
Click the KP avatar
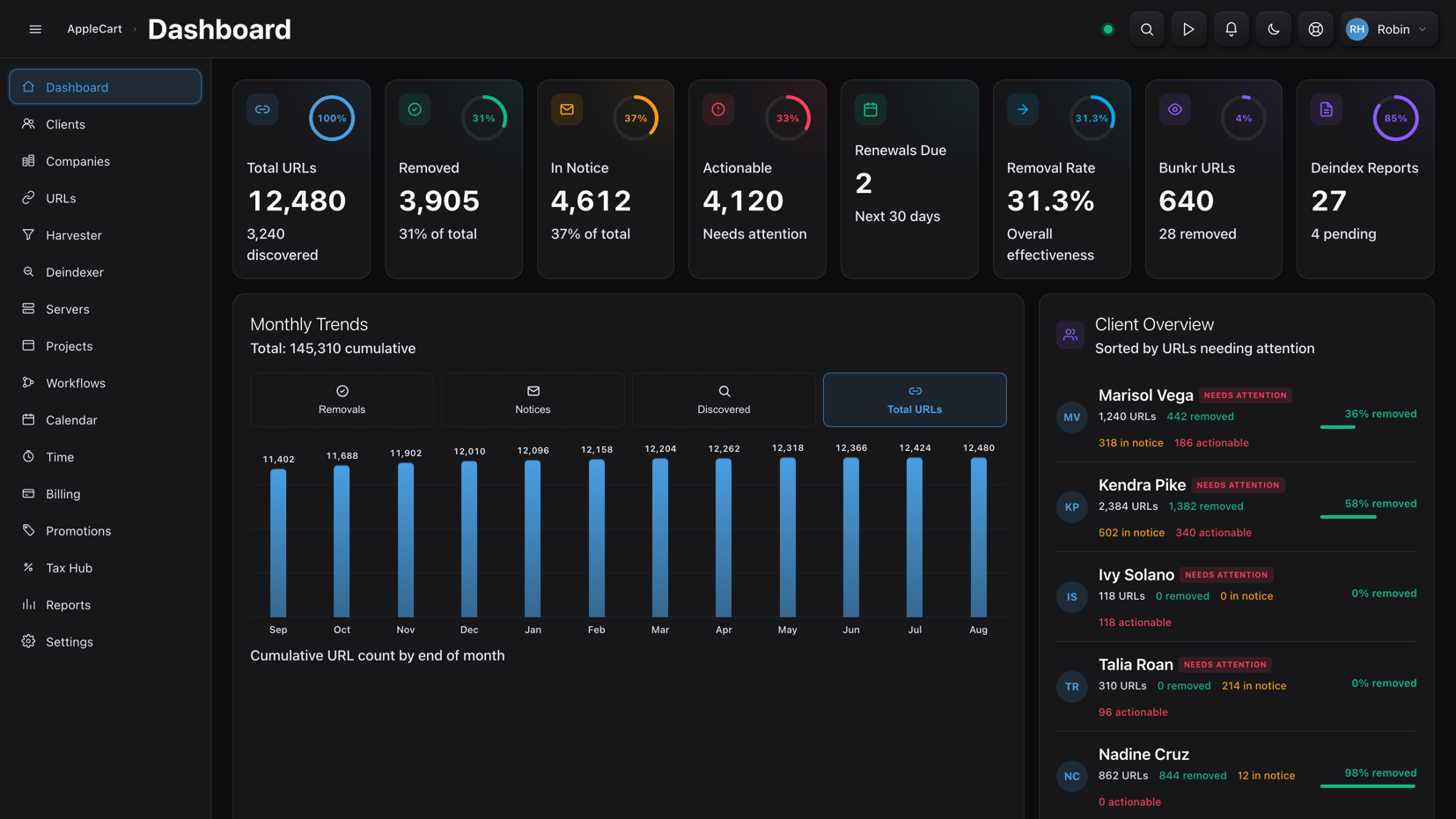[x=1071, y=507]
